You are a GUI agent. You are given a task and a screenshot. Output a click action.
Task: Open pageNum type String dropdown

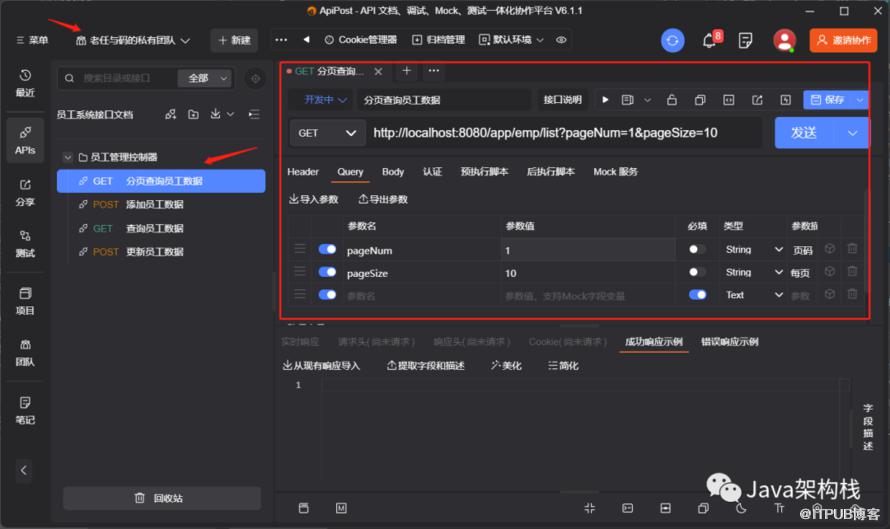coord(754,249)
